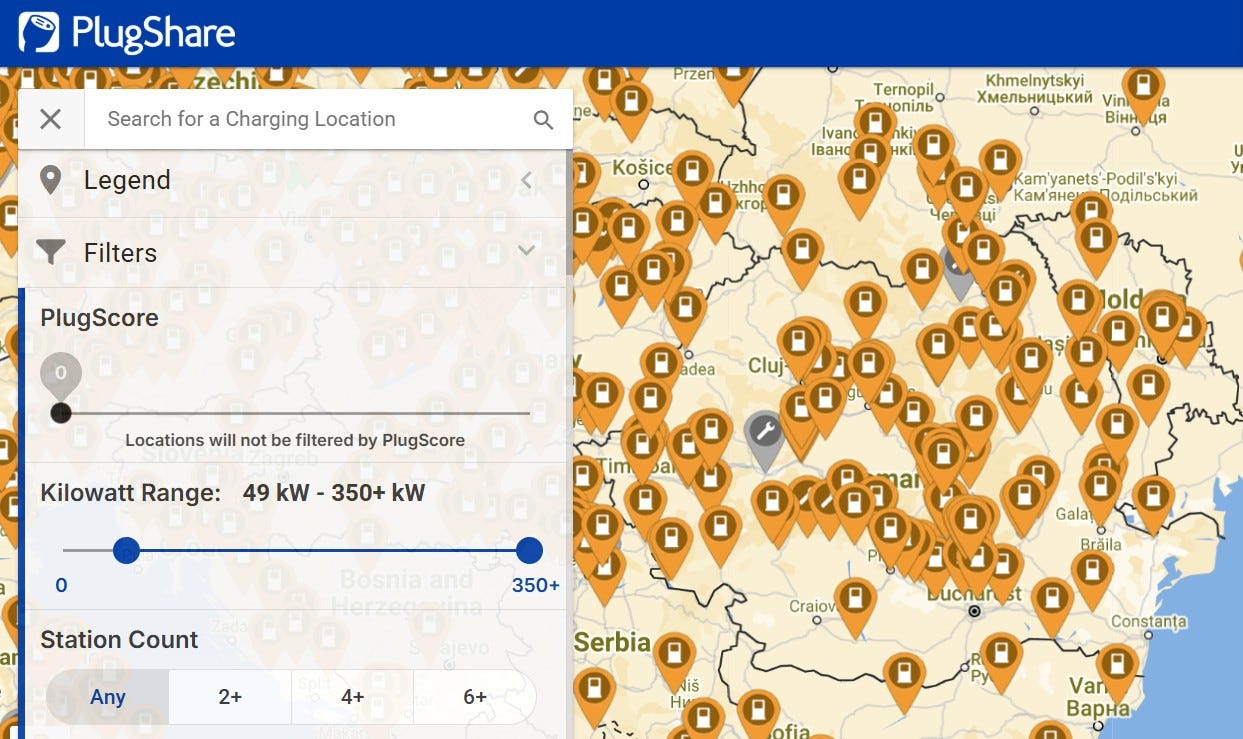Click the charger pin near Craiova
1243x739 pixels.
coord(856,604)
